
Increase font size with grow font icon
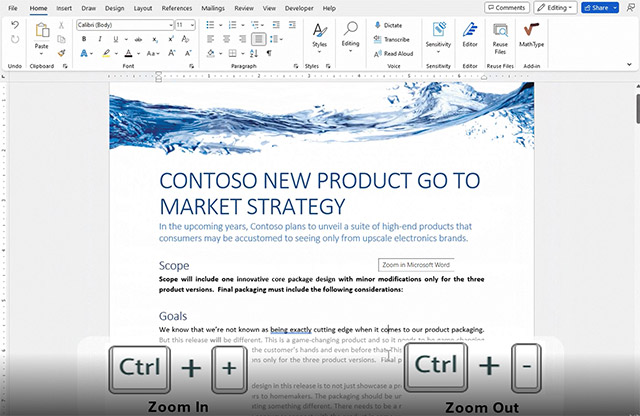click(x=172, y=53)
